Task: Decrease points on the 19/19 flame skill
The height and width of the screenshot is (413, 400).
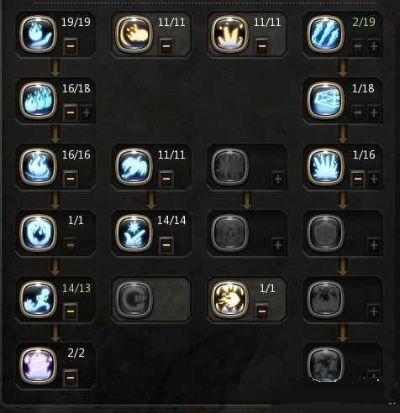Action: pyautogui.click(x=70, y=46)
